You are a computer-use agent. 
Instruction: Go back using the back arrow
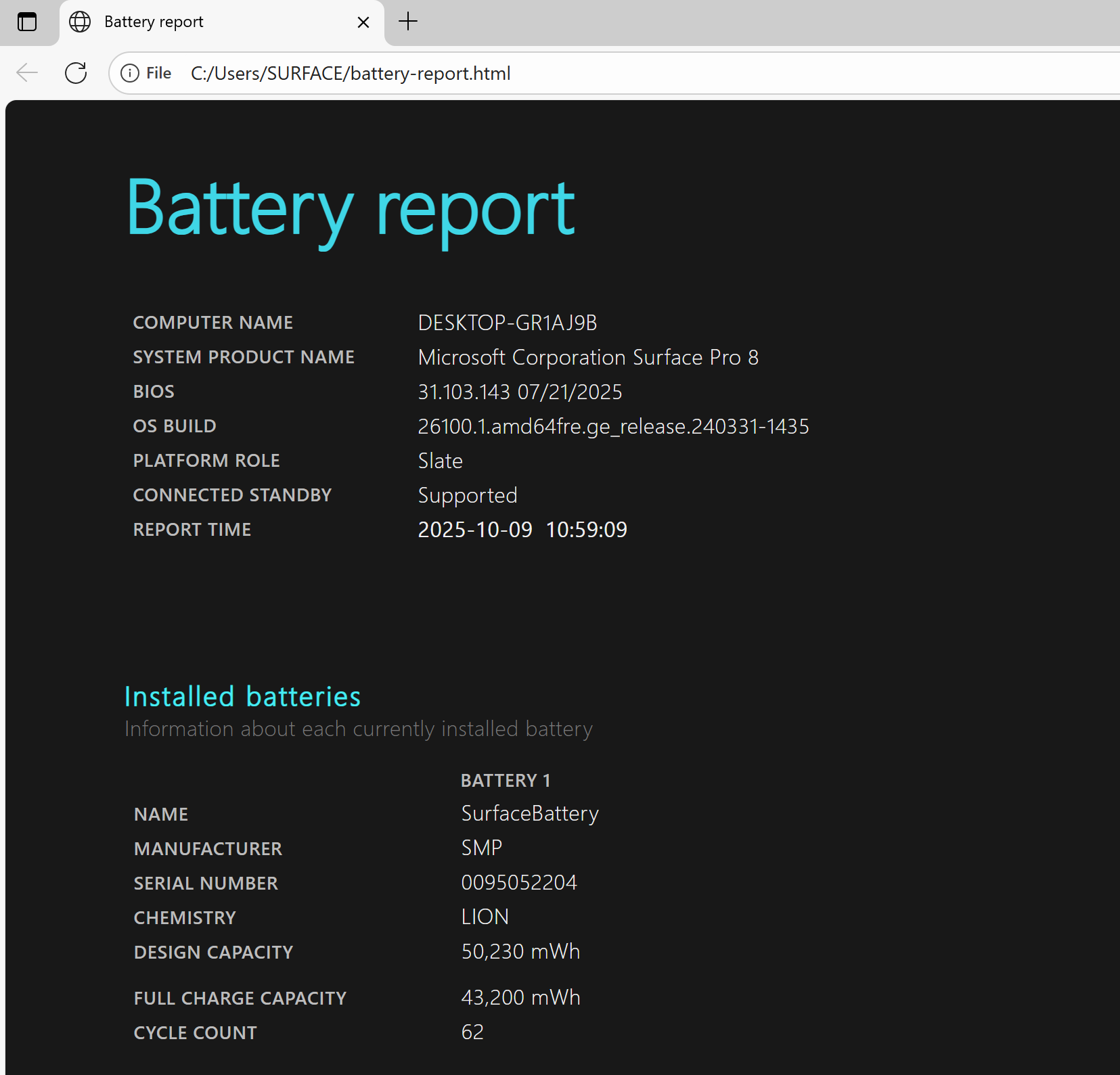27,73
